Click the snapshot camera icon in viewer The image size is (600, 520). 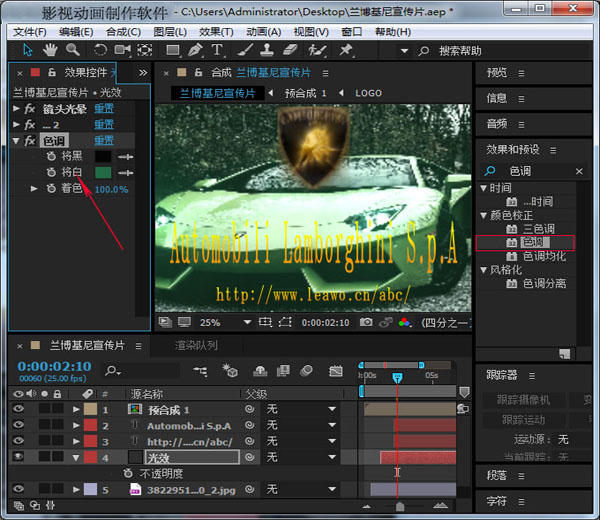[x=366, y=322]
